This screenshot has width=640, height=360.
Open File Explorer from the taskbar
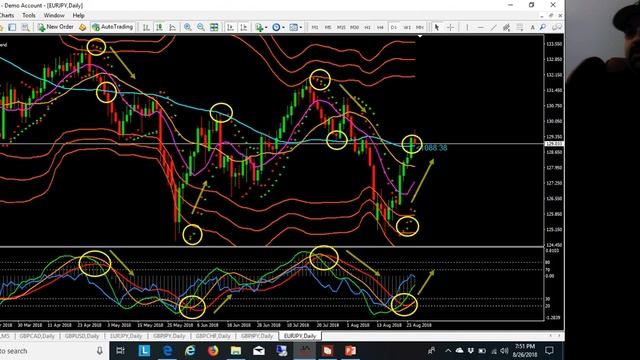coord(236,351)
